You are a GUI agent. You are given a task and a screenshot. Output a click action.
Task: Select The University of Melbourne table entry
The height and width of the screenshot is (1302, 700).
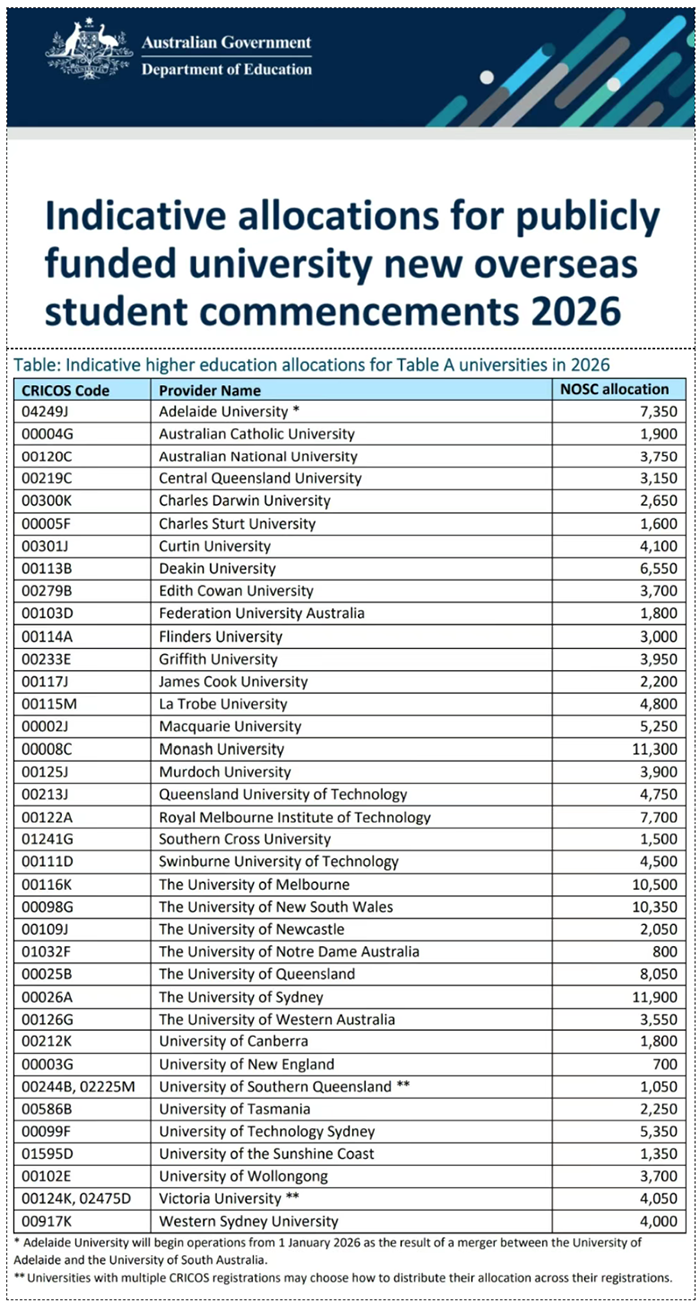254,884
